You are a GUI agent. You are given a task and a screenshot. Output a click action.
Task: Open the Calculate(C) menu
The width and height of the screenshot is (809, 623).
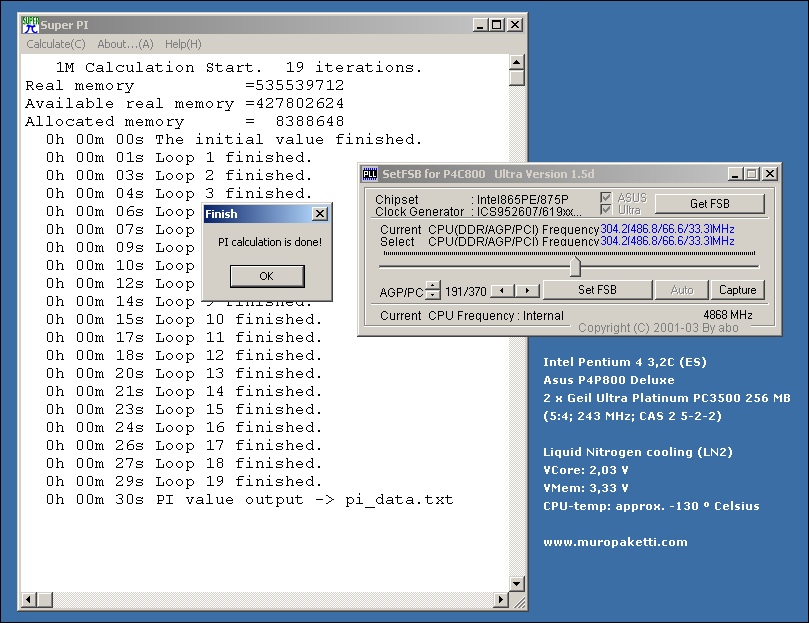pyautogui.click(x=56, y=44)
